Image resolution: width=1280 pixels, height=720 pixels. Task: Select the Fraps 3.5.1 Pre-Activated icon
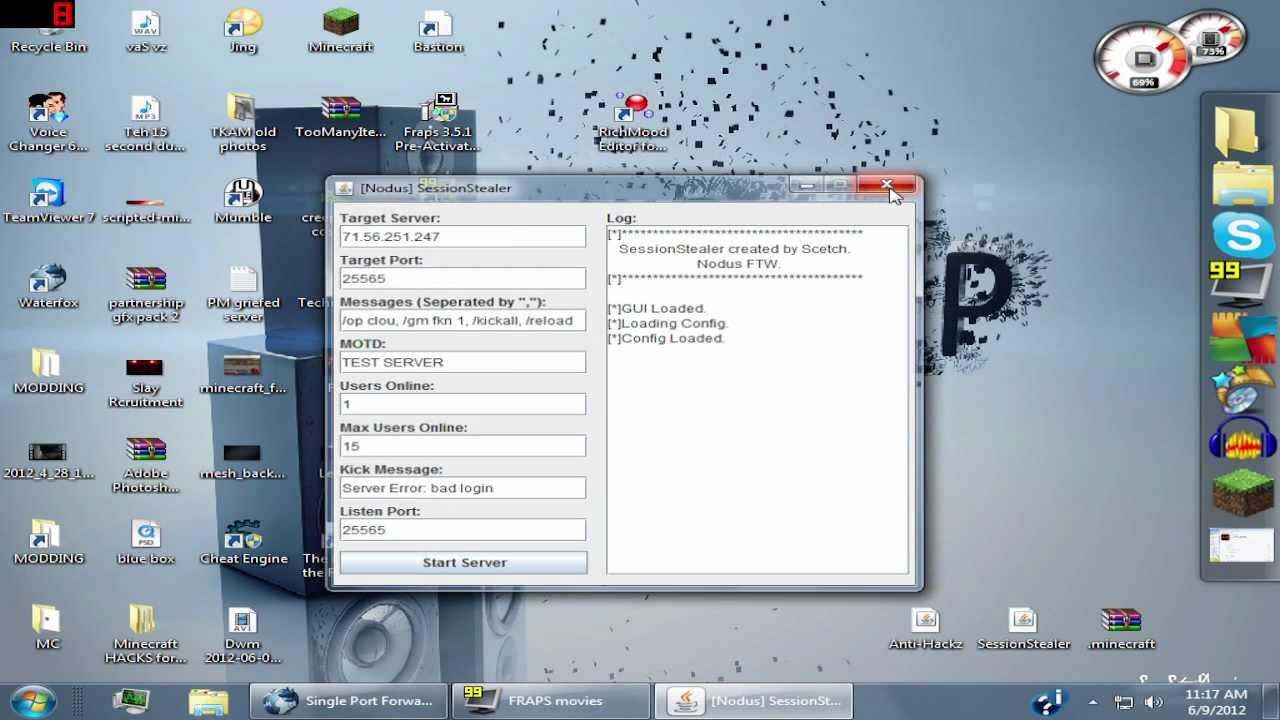click(x=438, y=122)
